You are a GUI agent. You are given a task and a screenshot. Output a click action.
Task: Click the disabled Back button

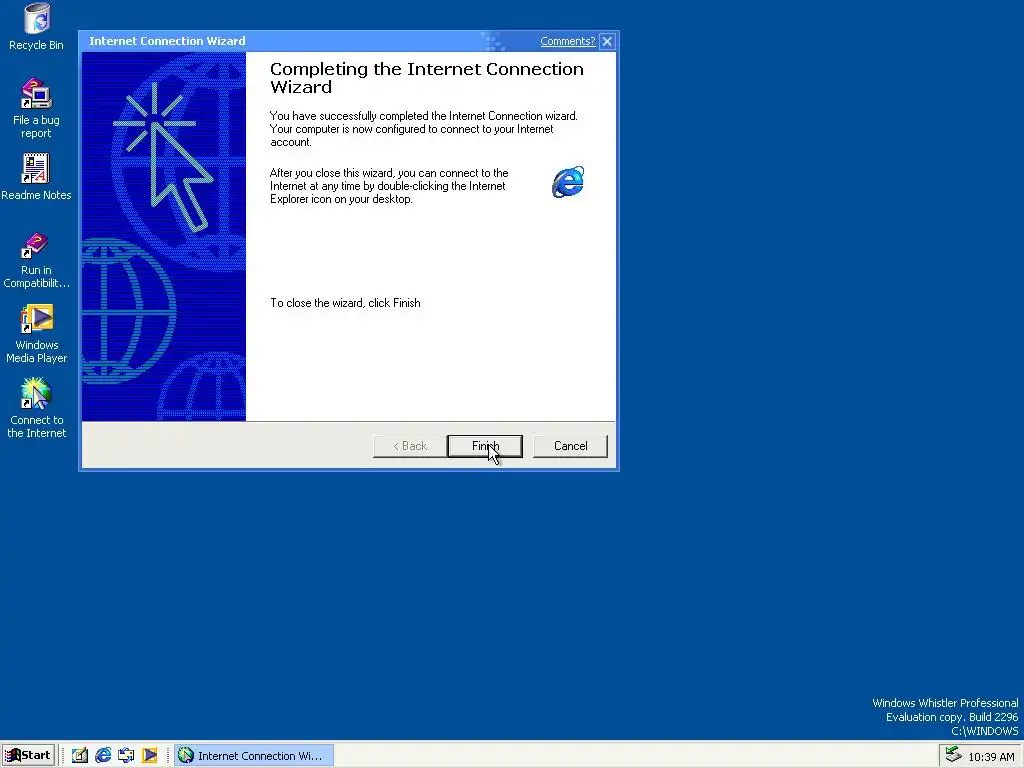409,446
